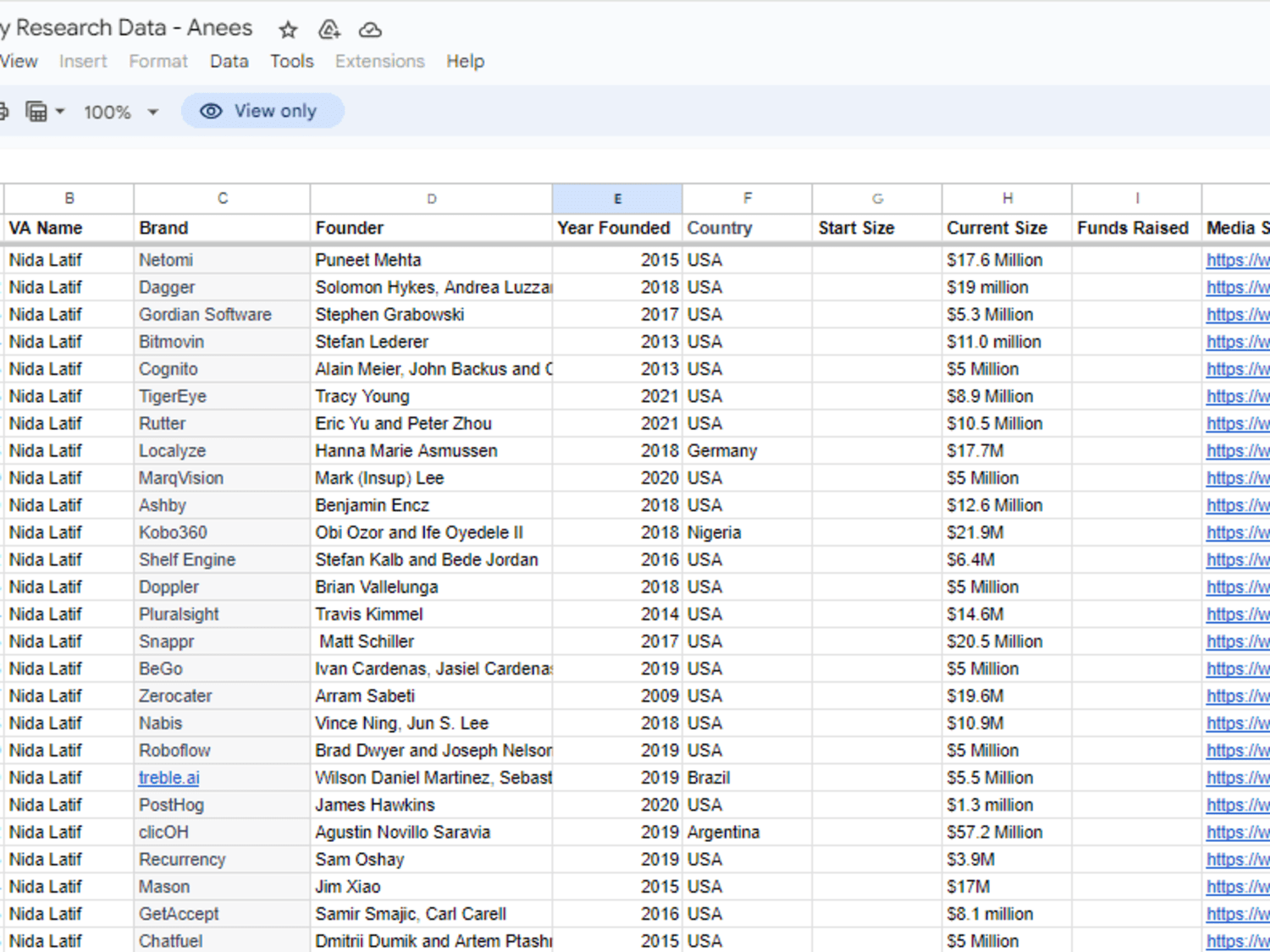Click the Country header cell
The height and width of the screenshot is (952, 1270).
pyautogui.click(x=748, y=228)
